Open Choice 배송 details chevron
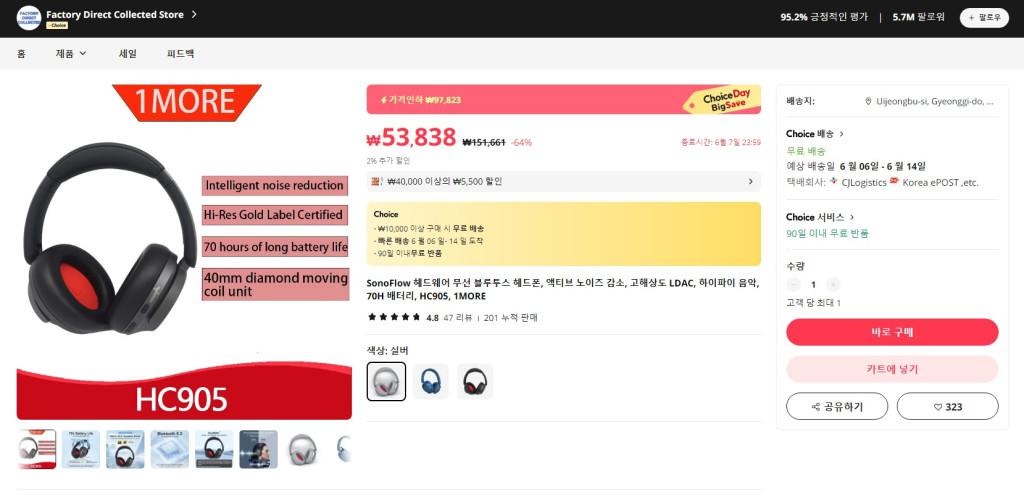Image resolution: width=1024 pixels, height=500 pixels. tap(841, 134)
